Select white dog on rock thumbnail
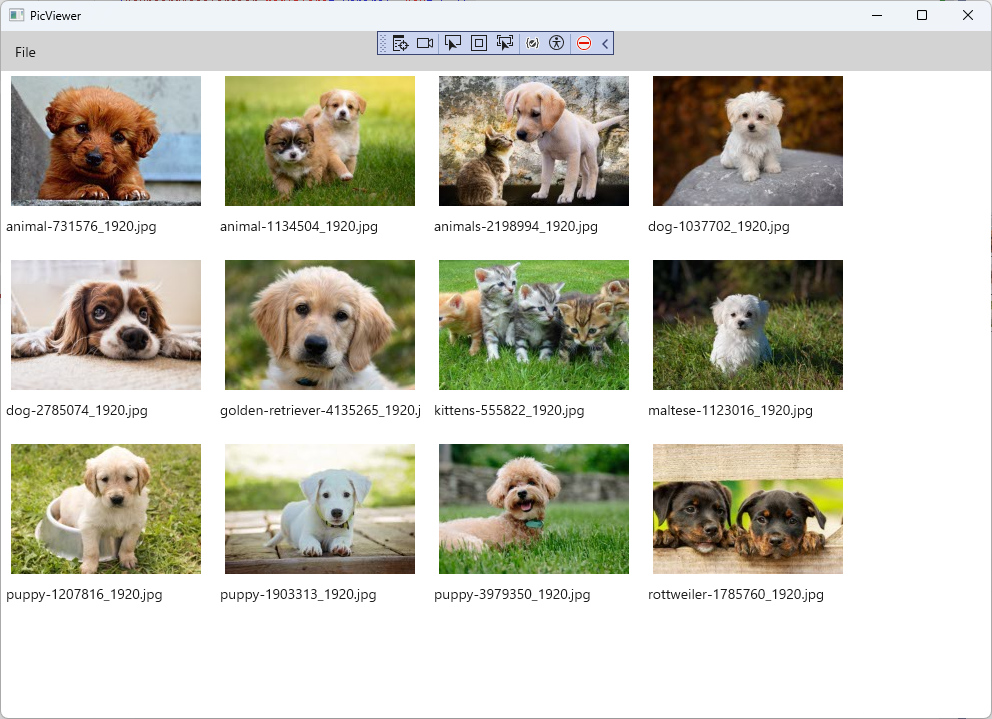The image size is (992, 719). (747, 141)
